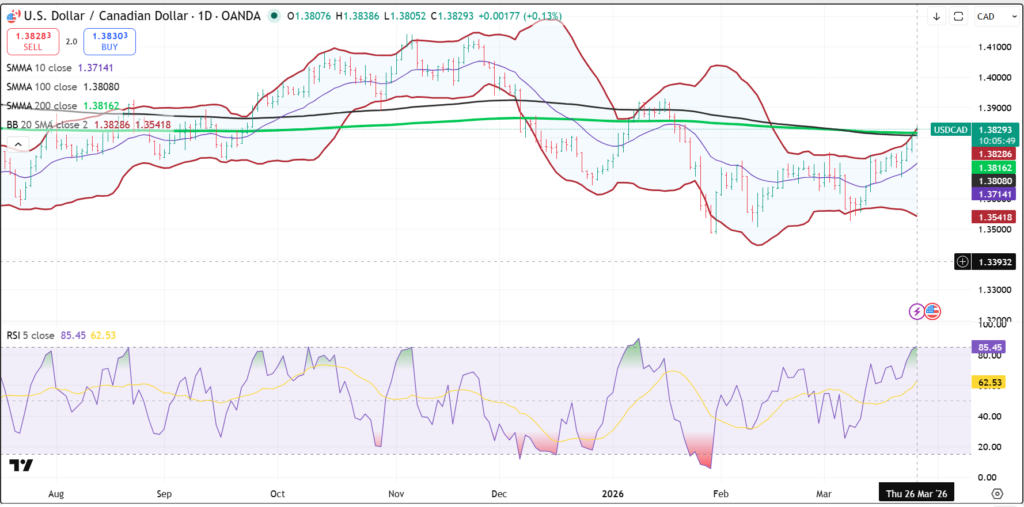1024x507 pixels.
Task: Click the US flag economic event icon
Action: [932, 311]
